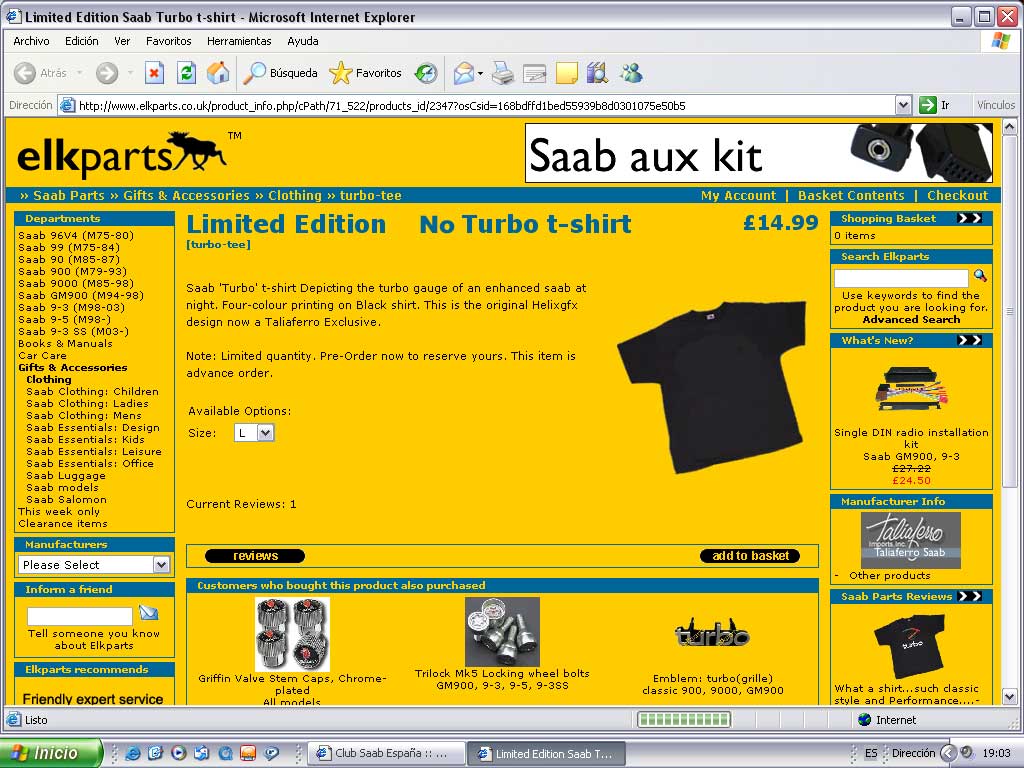Open Internet Explorer quick launch icon in taskbar
Viewport: 1024px width, 768px height.
[x=133, y=753]
